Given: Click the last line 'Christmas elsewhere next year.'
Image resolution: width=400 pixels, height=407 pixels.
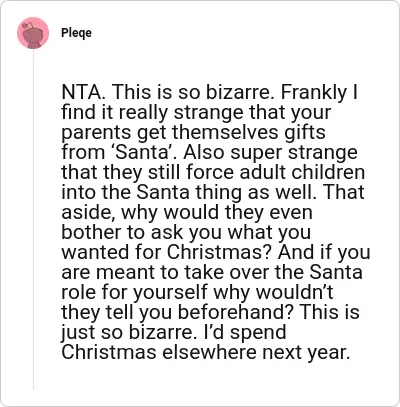Looking at the screenshot, I should pyautogui.click(x=206, y=352).
